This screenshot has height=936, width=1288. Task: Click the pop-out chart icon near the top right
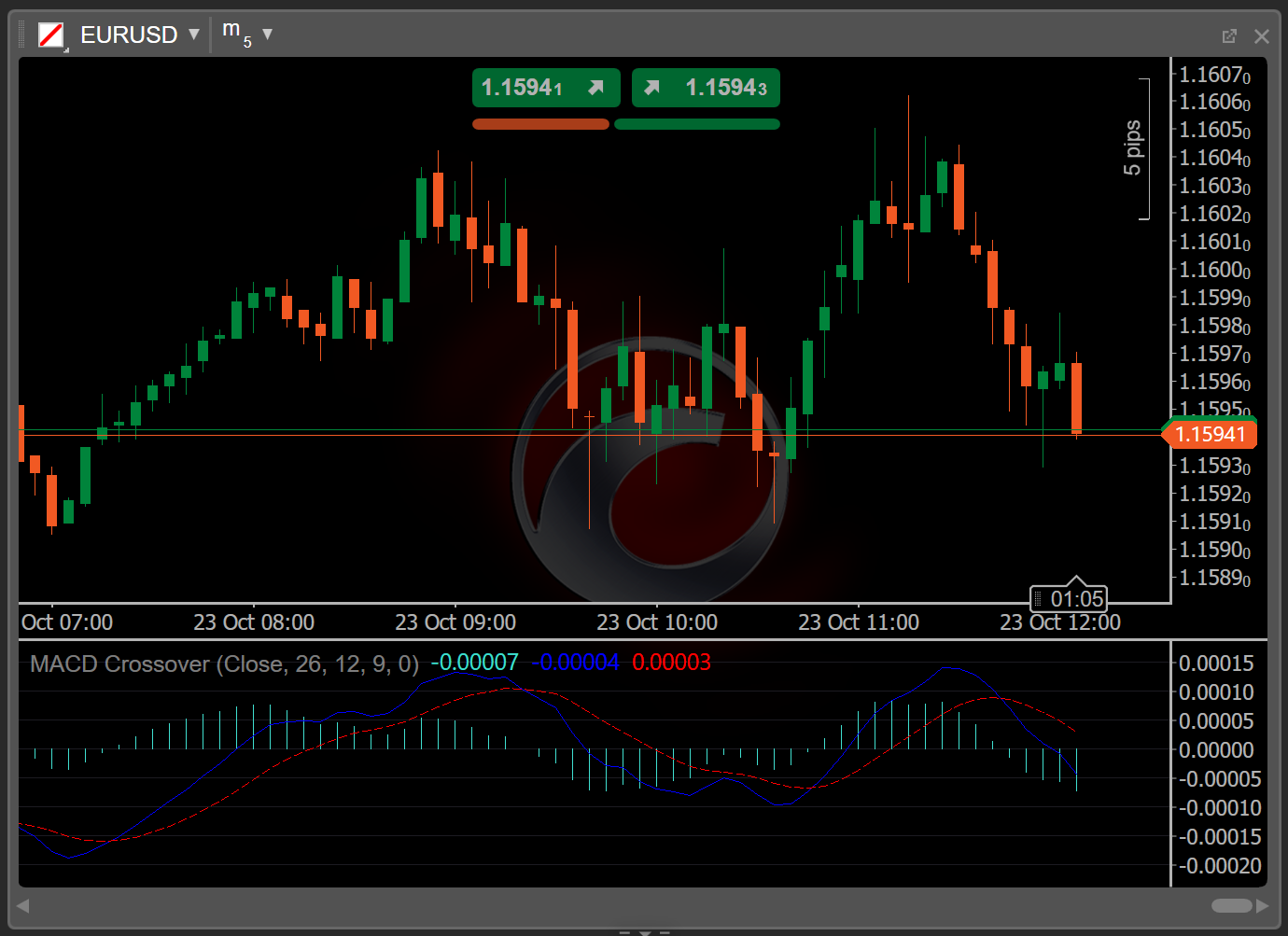pos(1230,35)
